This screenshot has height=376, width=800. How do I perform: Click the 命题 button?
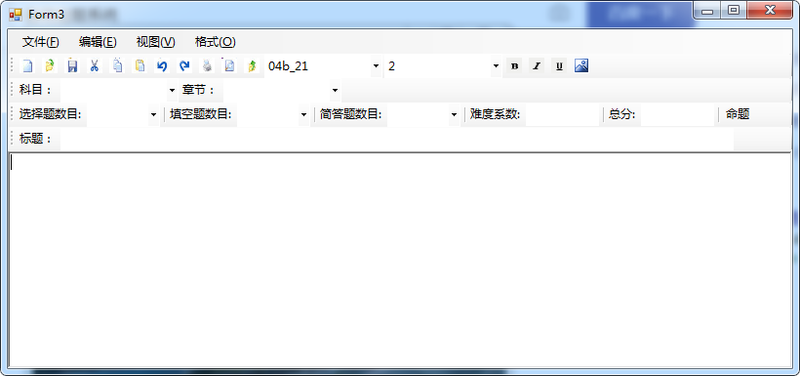pyautogui.click(x=737, y=114)
